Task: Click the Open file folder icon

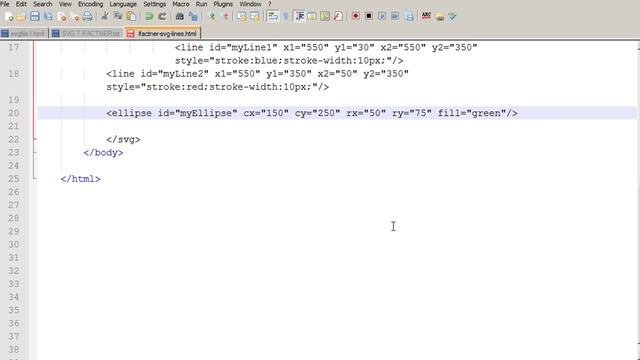Action: [22, 16]
